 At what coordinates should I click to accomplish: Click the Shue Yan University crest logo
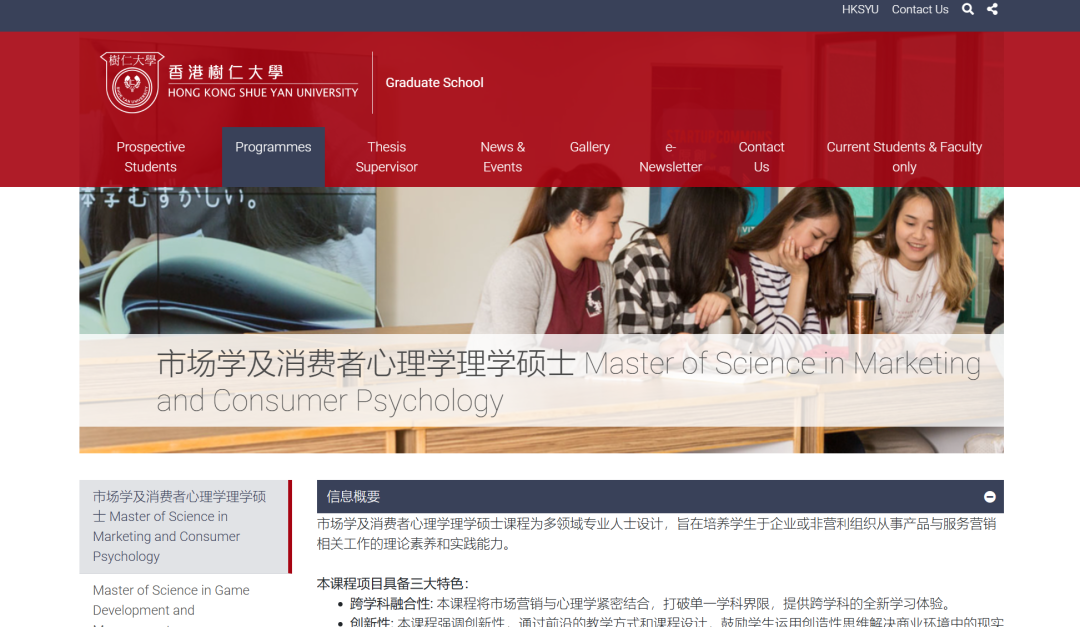pyautogui.click(x=132, y=82)
